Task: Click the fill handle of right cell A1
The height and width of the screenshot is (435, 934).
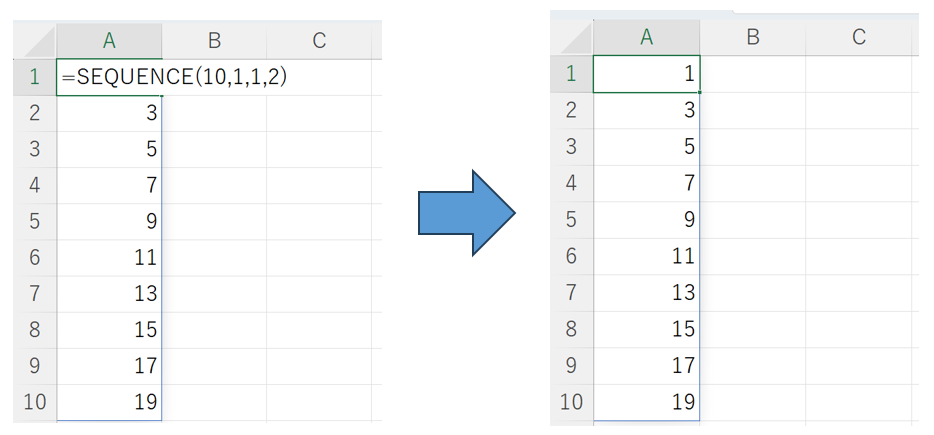Action: (699, 92)
